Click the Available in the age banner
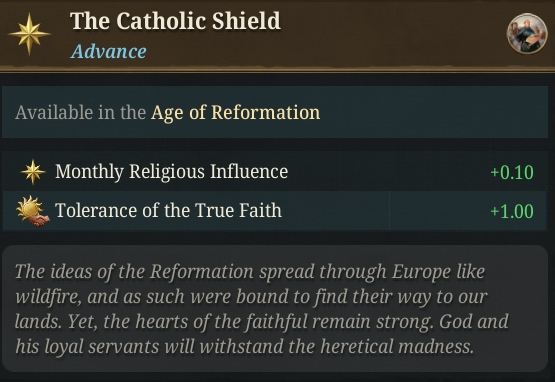This screenshot has width=555, height=382. pos(275,112)
